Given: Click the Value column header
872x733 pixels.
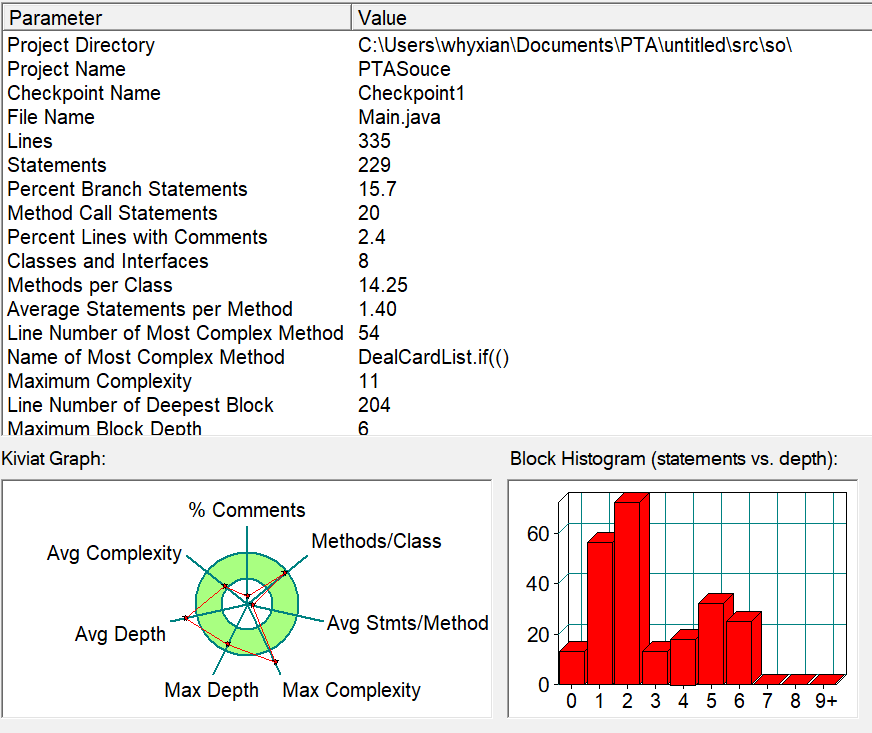Looking at the screenshot, I should click(x=612, y=18).
